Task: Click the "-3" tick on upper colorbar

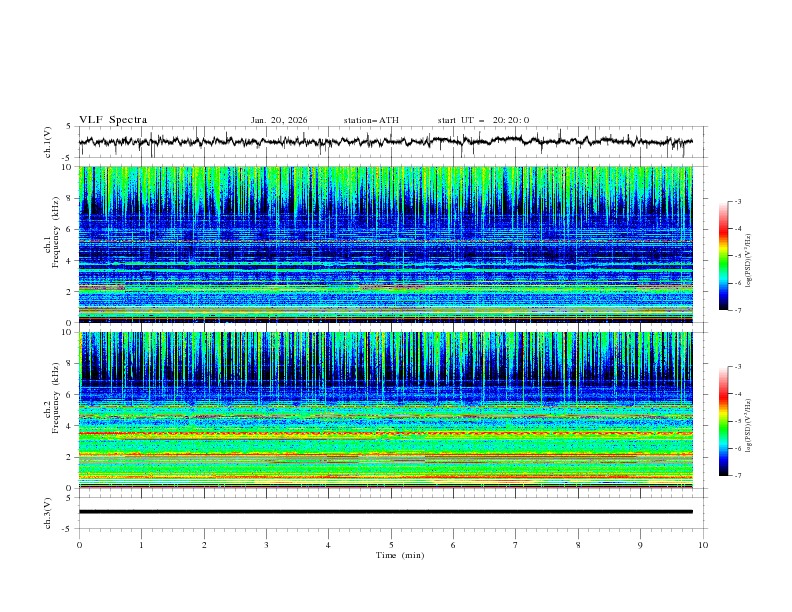Action: point(738,201)
